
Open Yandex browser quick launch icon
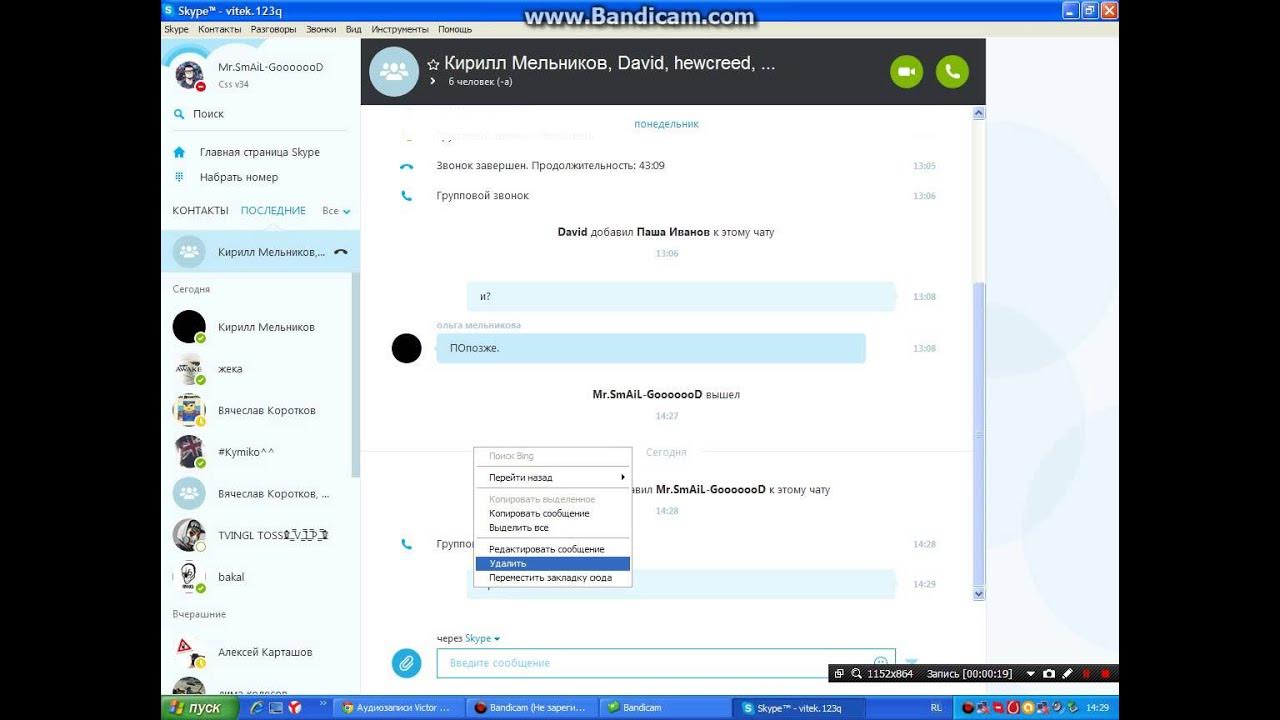click(x=295, y=708)
